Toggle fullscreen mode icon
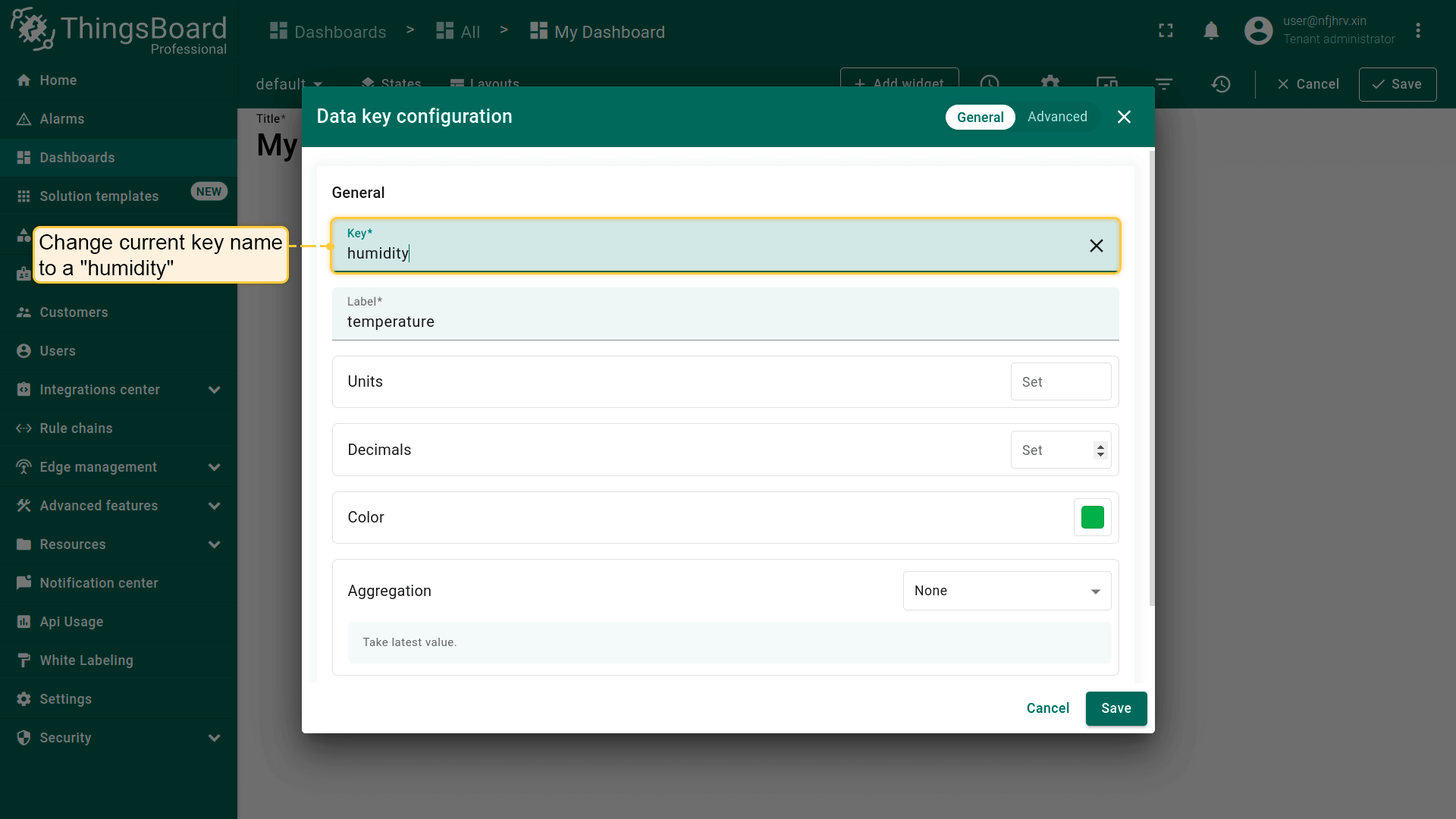Viewport: 1456px width, 819px height. [x=1166, y=31]
